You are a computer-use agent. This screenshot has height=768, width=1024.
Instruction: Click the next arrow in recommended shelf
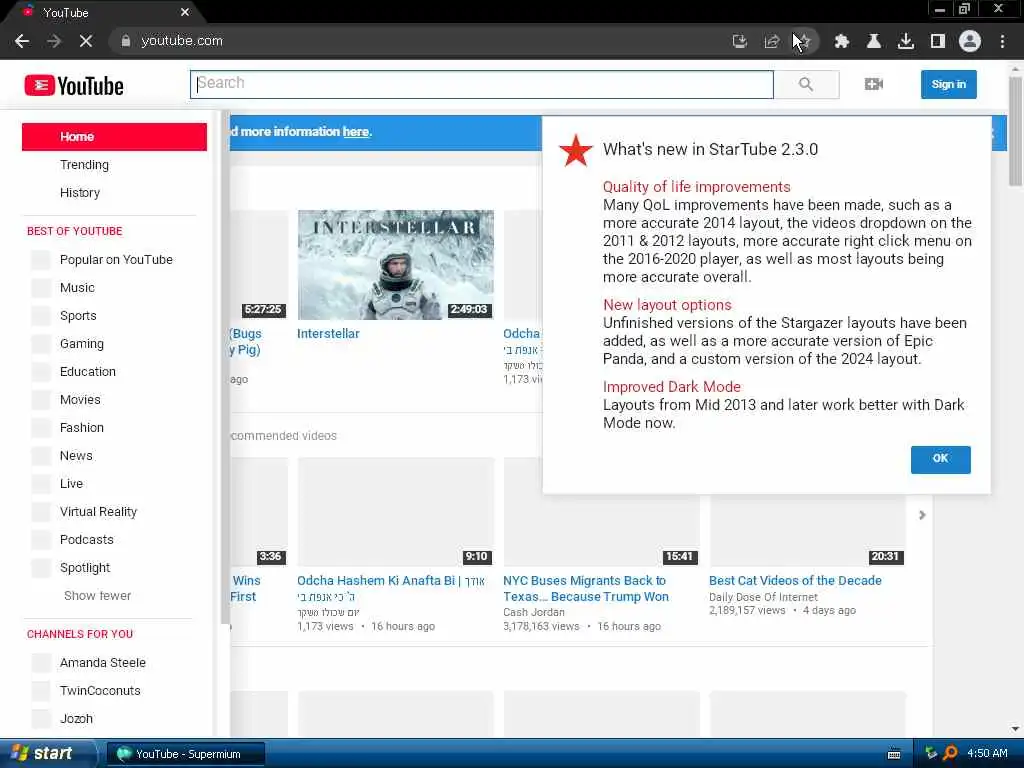coord(922,515)
